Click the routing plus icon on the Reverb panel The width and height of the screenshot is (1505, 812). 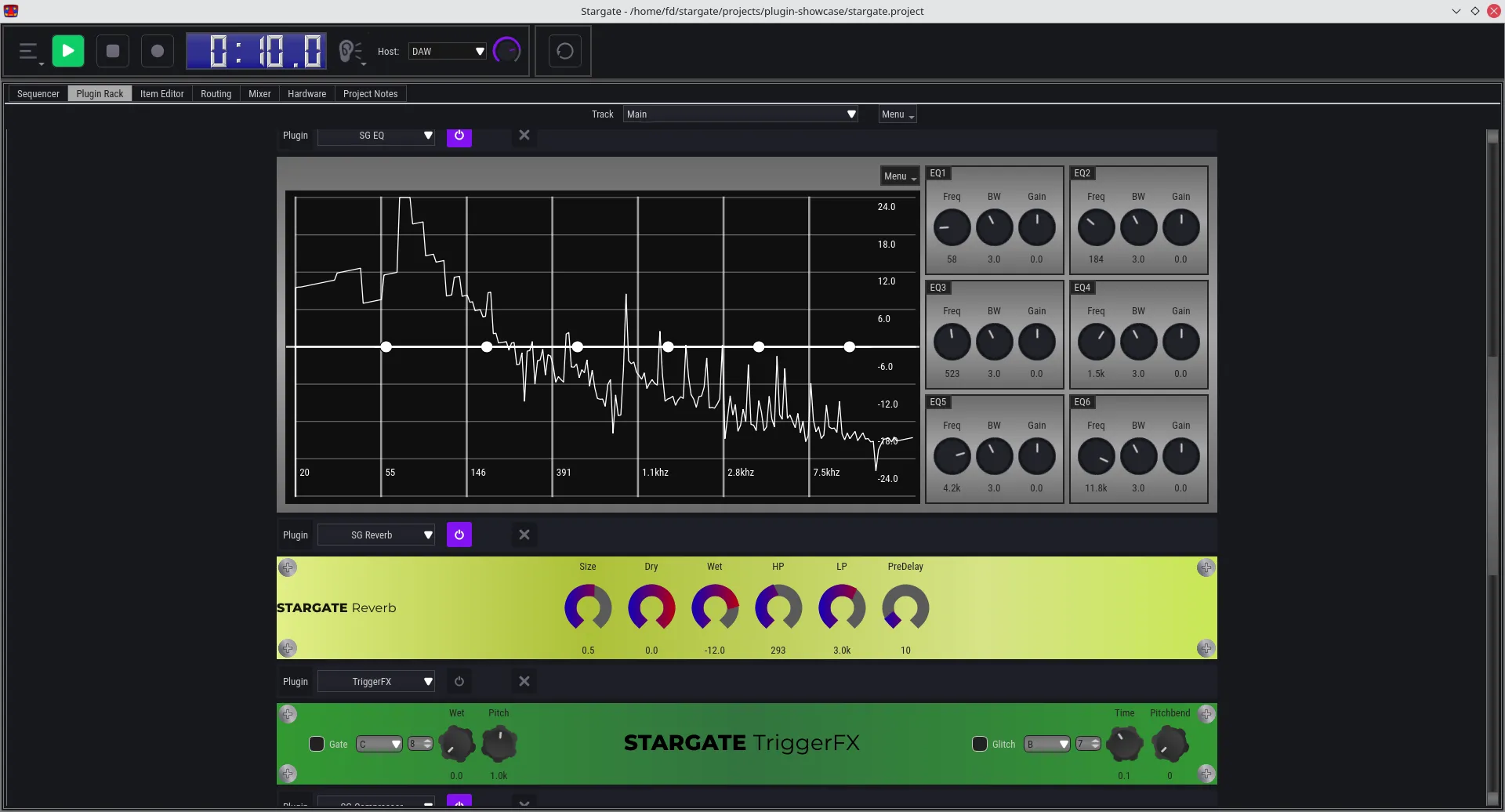(x=288, y=567)
